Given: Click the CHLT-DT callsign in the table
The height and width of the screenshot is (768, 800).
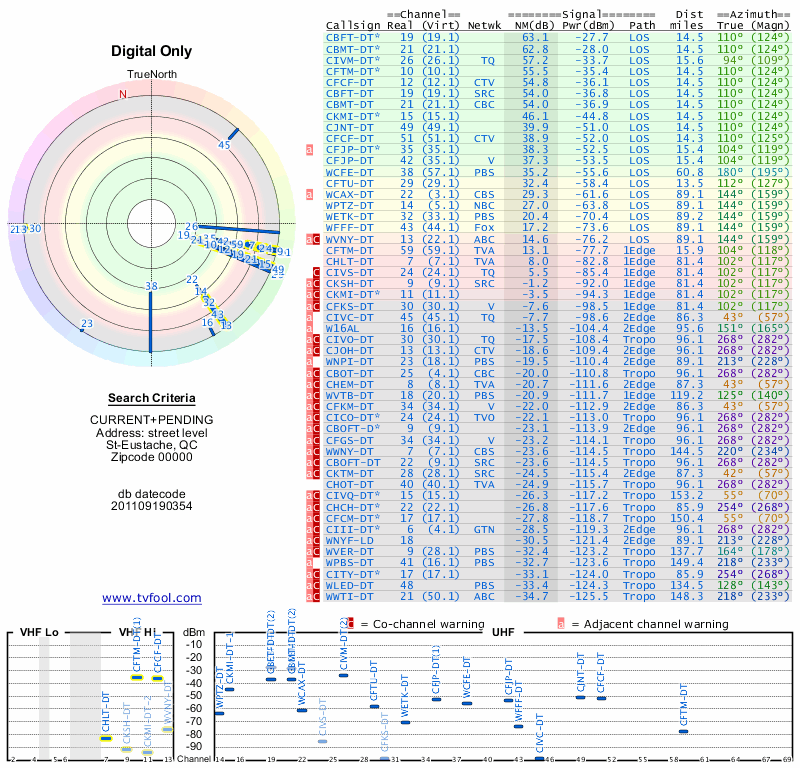Looking at the screenshot, I should click(349, 262).
